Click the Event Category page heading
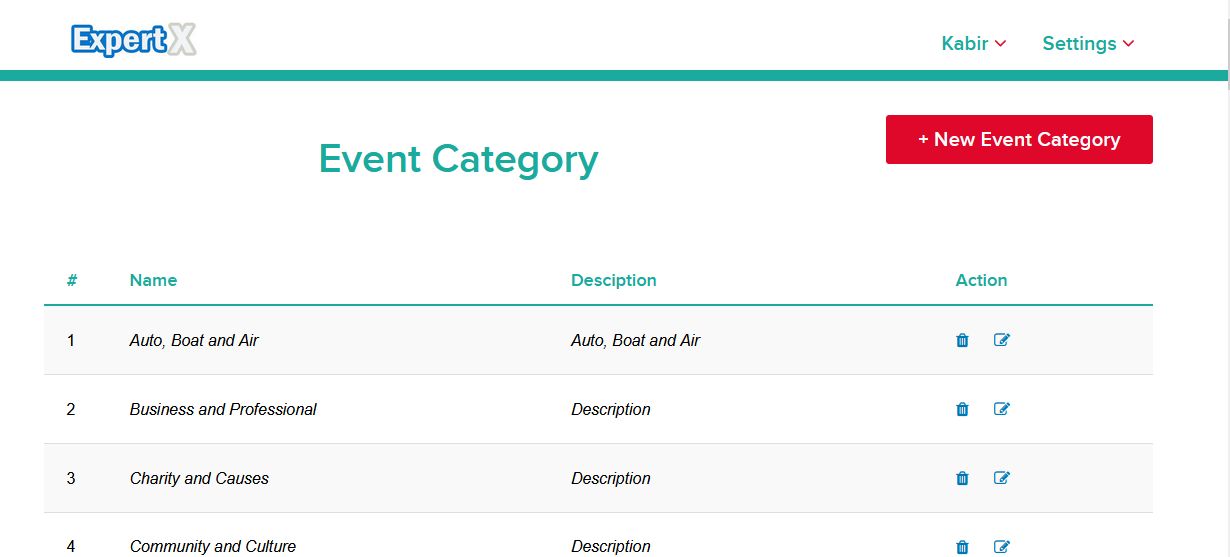Screen dimensions: 1230x557 click(x=458, y=159)
